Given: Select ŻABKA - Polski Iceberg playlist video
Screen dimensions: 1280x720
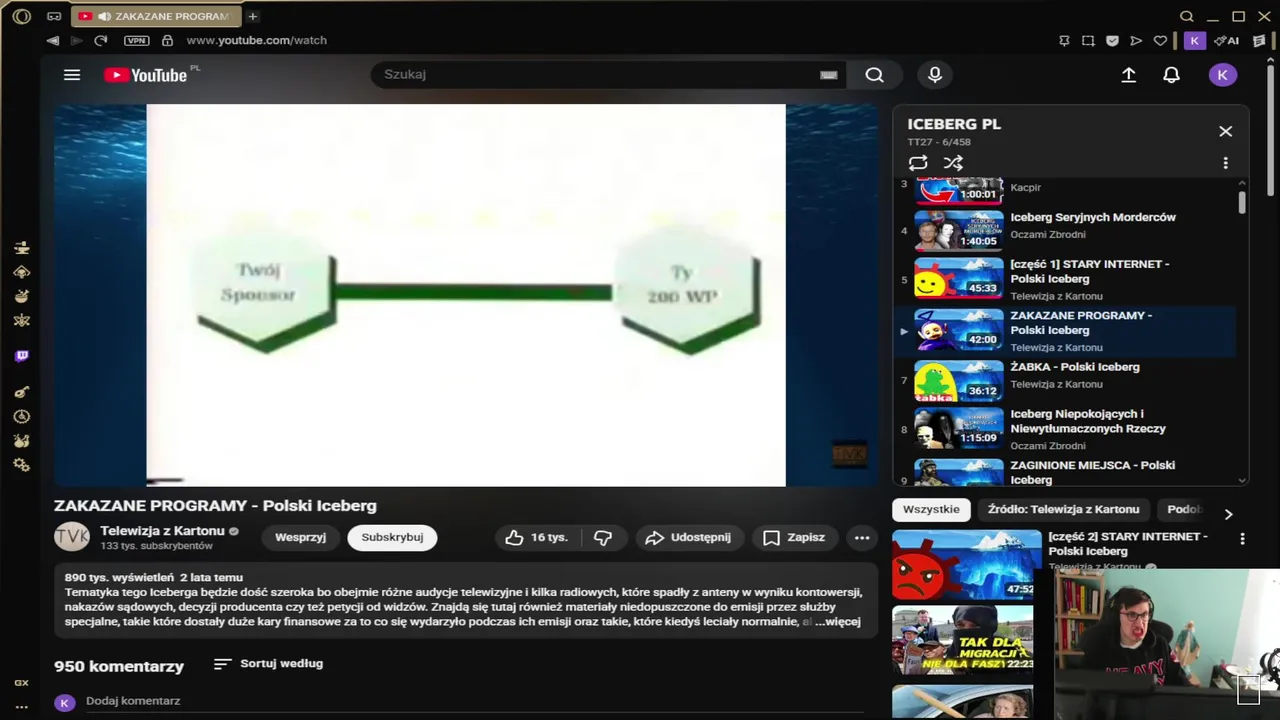Looking at the screenshot, I should pos(1068,381).
